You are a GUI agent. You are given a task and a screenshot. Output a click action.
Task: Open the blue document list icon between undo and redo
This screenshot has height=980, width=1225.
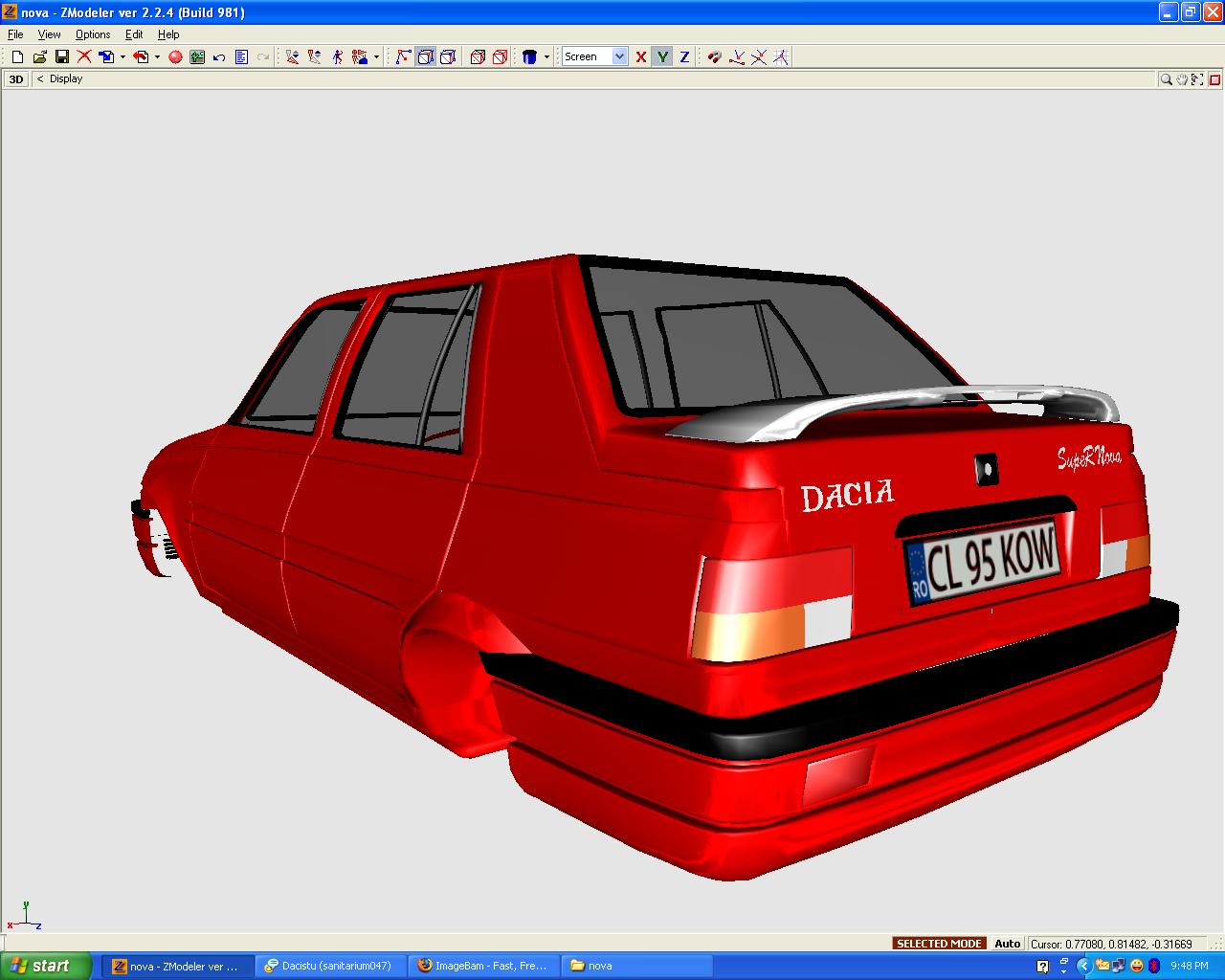241,57
